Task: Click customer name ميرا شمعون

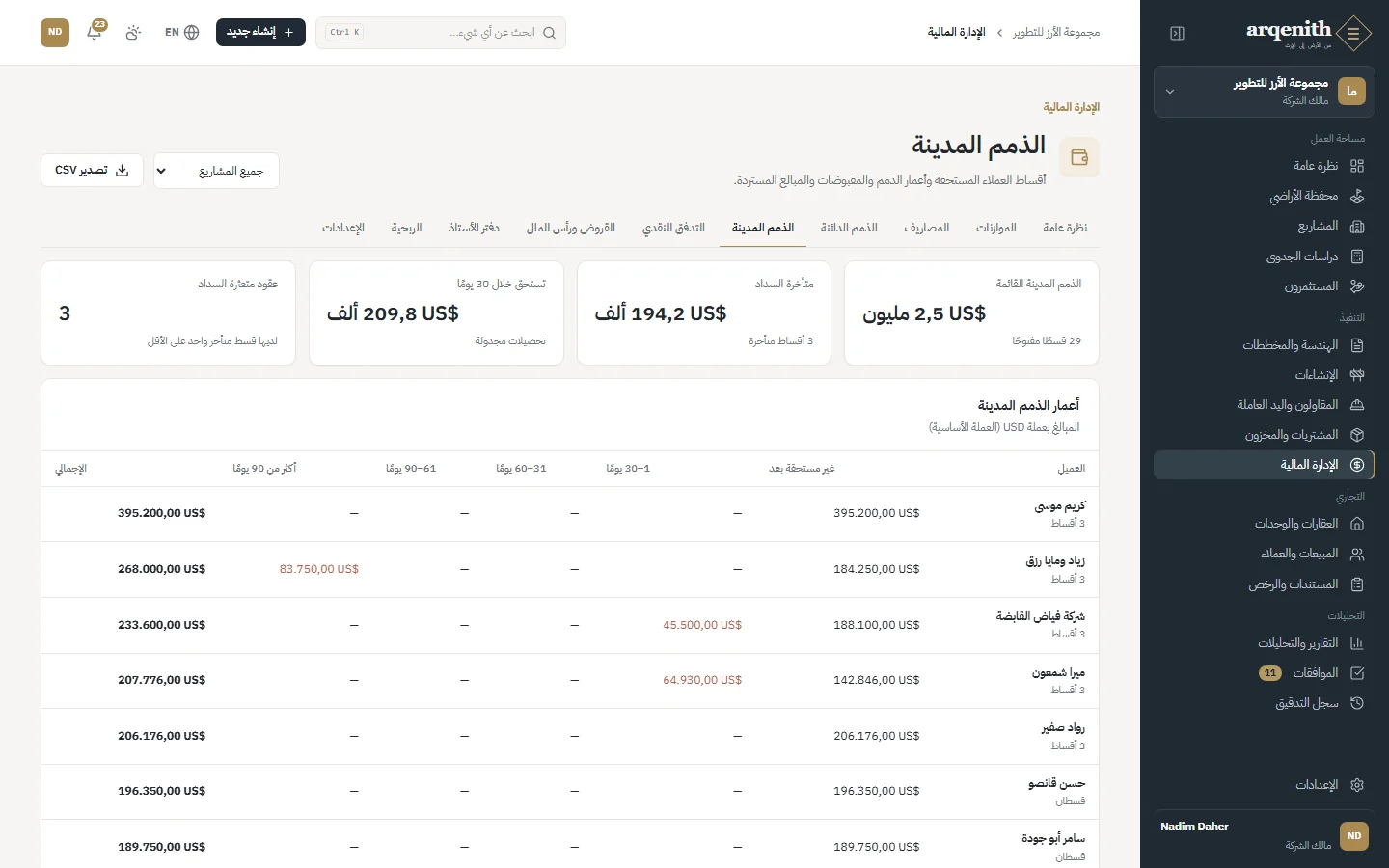Action: [x=1058, y=672]
